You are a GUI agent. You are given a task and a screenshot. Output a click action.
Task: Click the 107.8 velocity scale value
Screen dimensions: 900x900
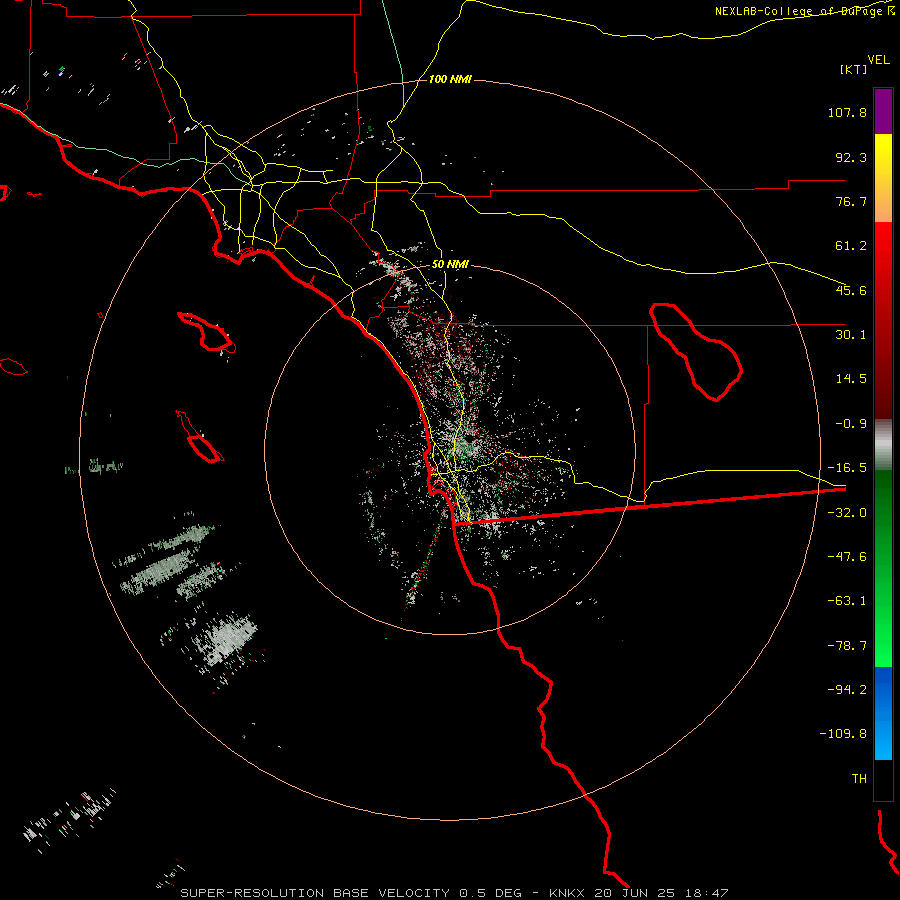847,112
